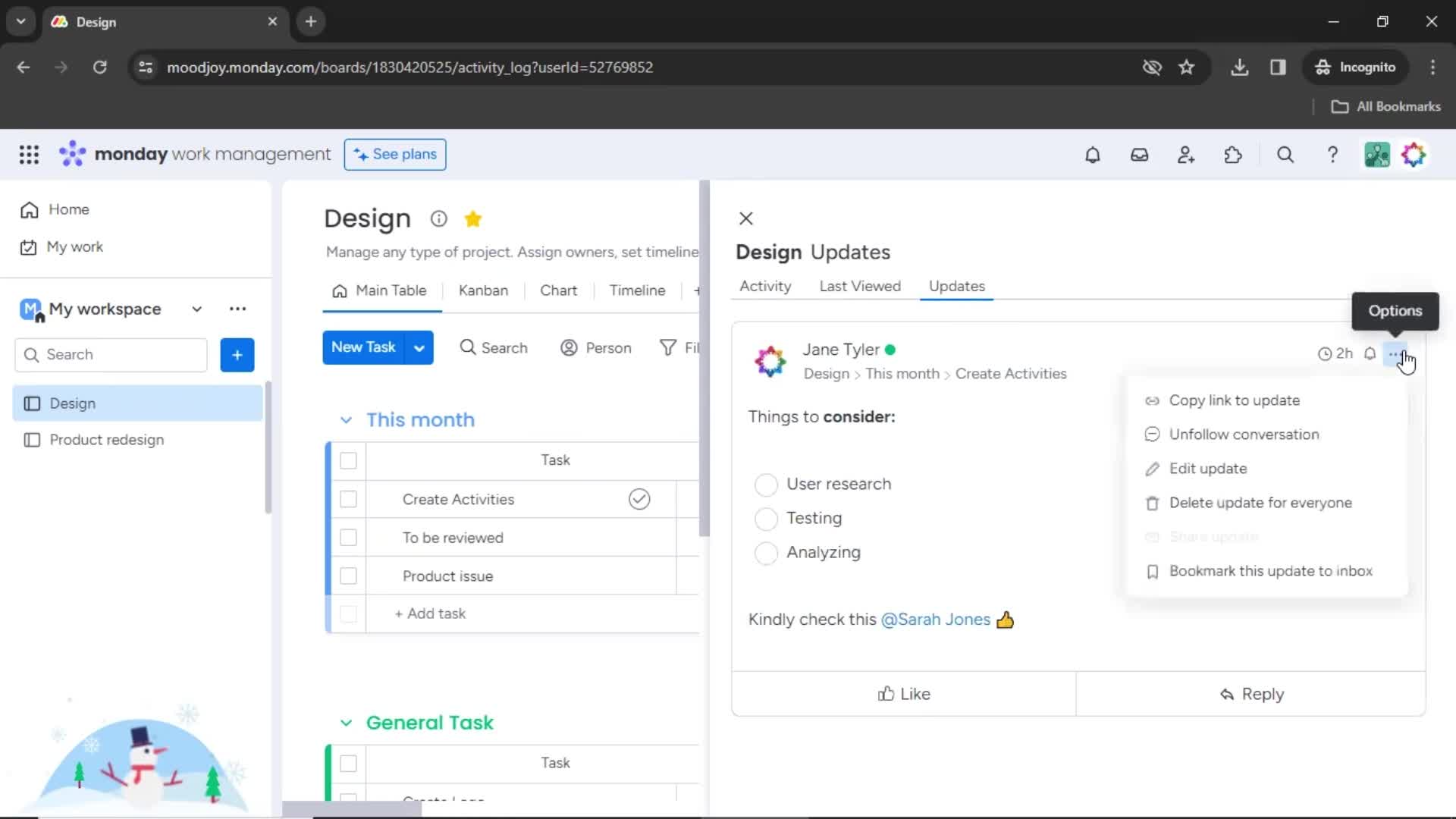The image size is (1456, 819).
Task: Select all tasks in General Task group
Action: (348, 763)
